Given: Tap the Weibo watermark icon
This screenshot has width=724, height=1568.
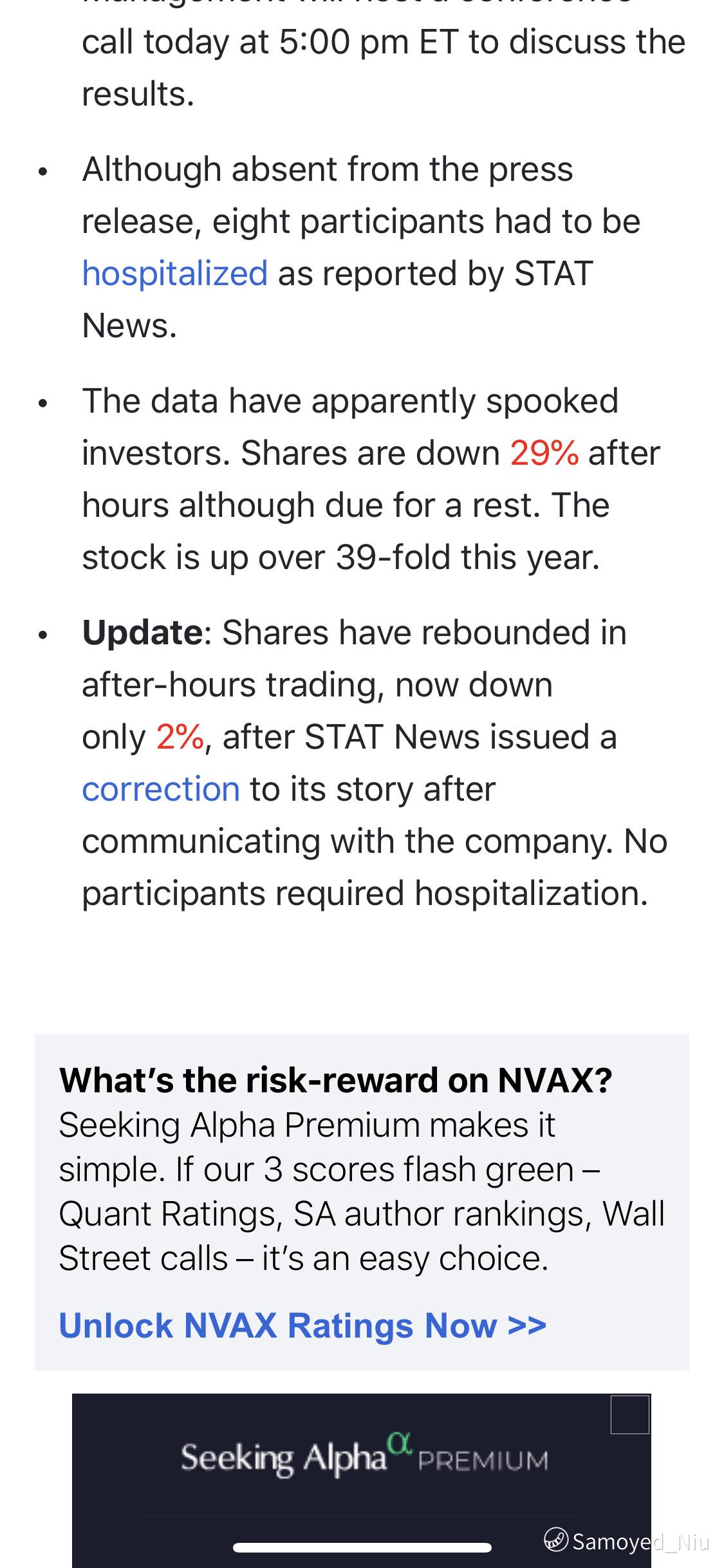Looking at the screenshot, I should 555,1540.
